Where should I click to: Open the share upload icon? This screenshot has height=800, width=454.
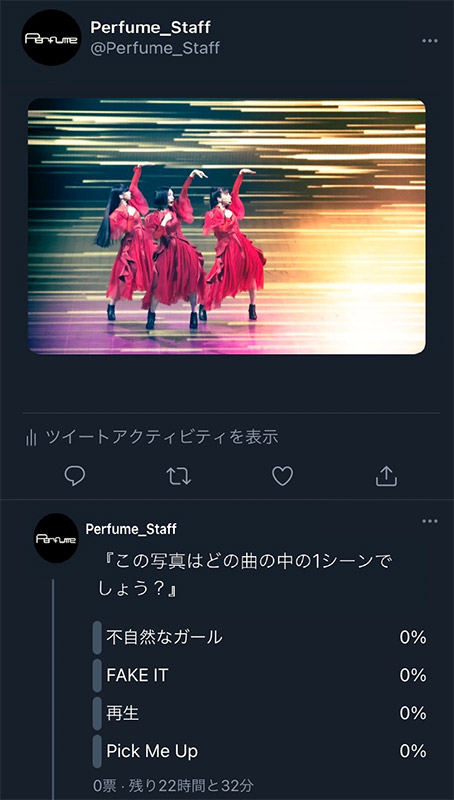(386, 476)
